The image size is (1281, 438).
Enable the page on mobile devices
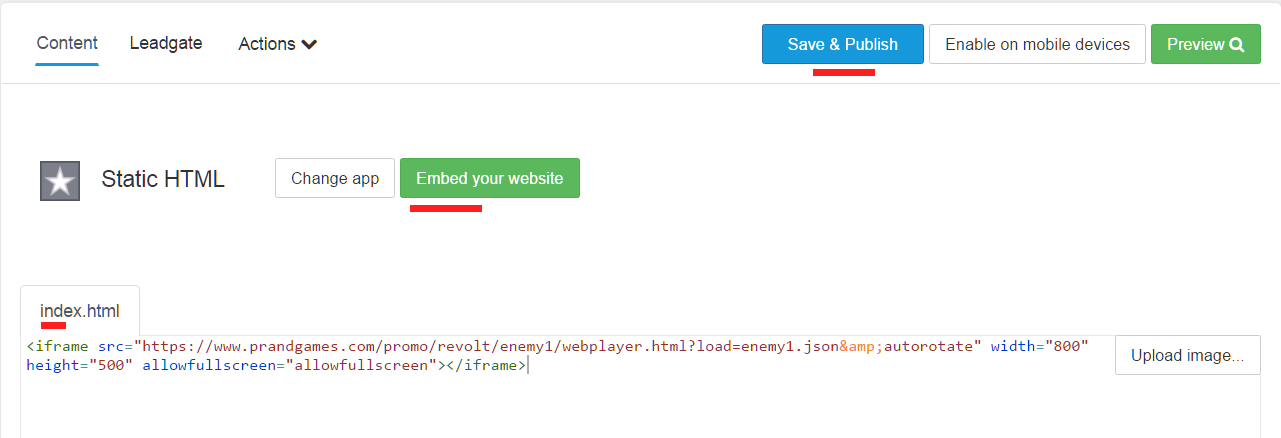coord(1037,44)
